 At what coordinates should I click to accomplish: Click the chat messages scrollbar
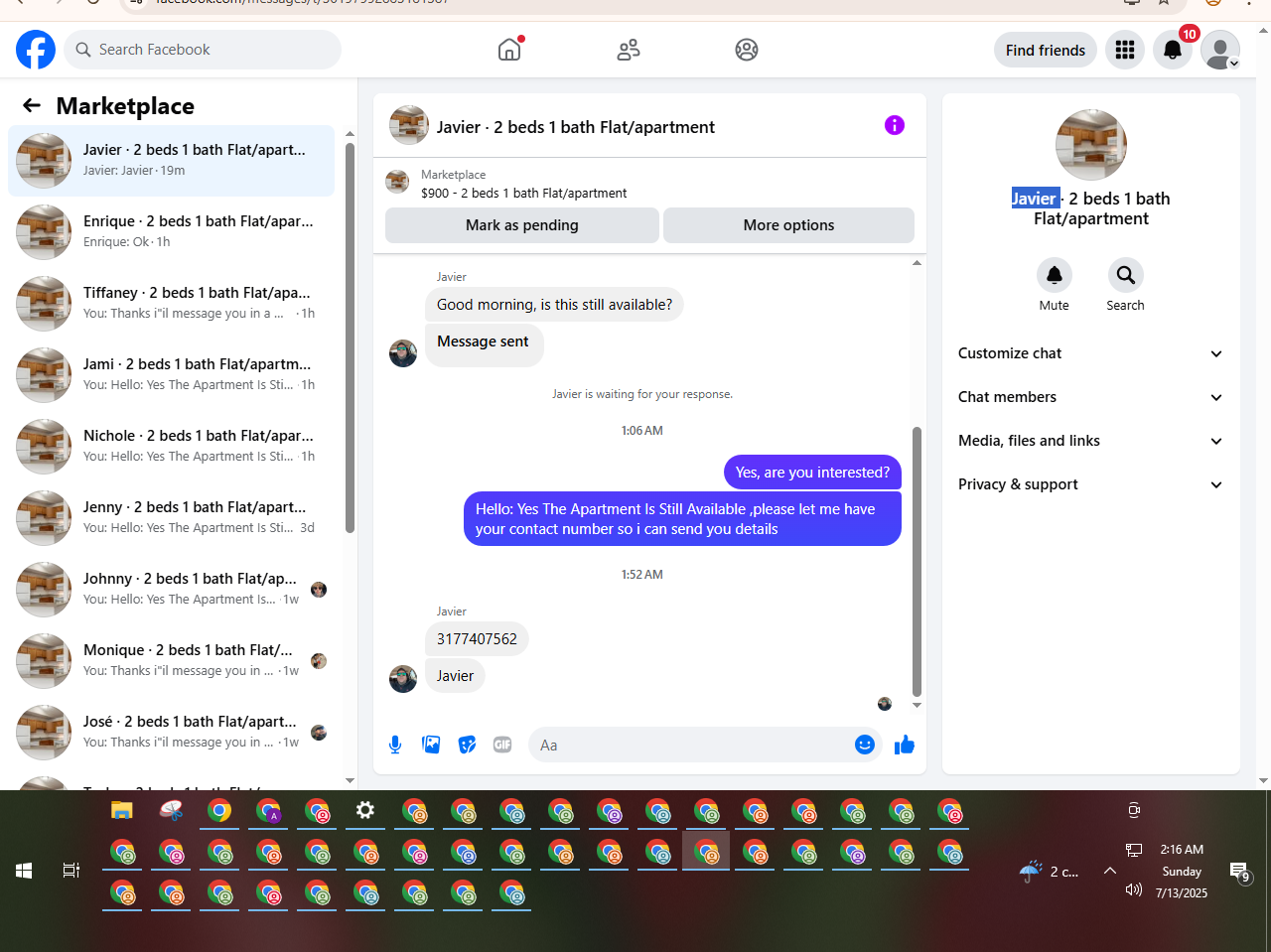coord(917,562)
